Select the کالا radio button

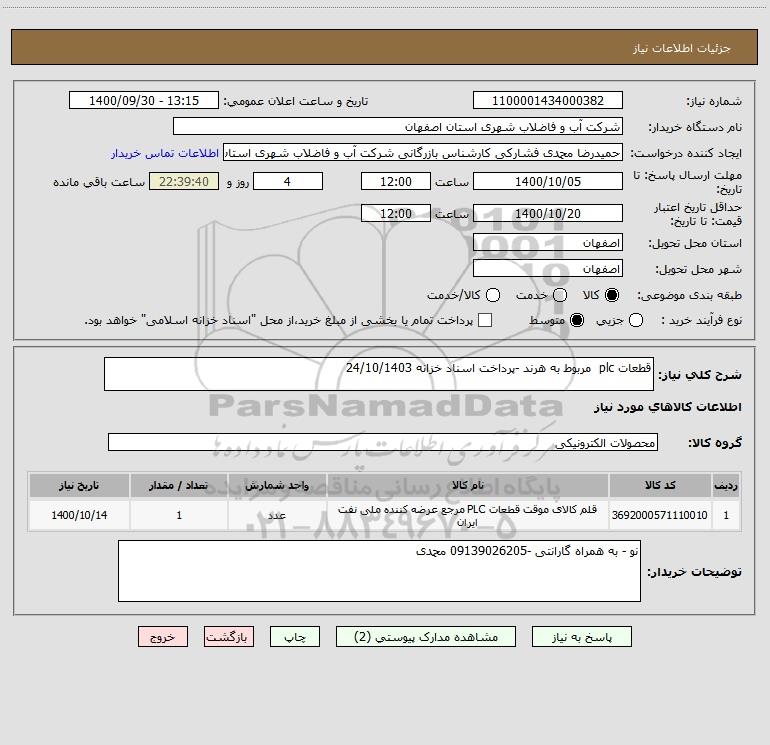click(x=612, y=295)
